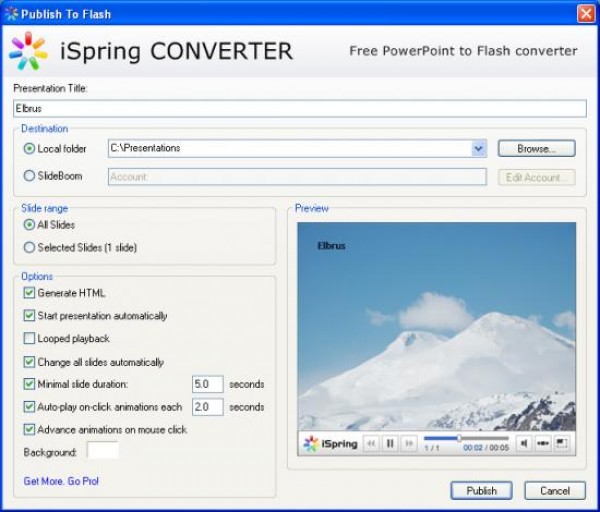This screenshot has height=512, width=600.
Task: Rewind to the previous slide in preview
Action: [x=371, y=444]
